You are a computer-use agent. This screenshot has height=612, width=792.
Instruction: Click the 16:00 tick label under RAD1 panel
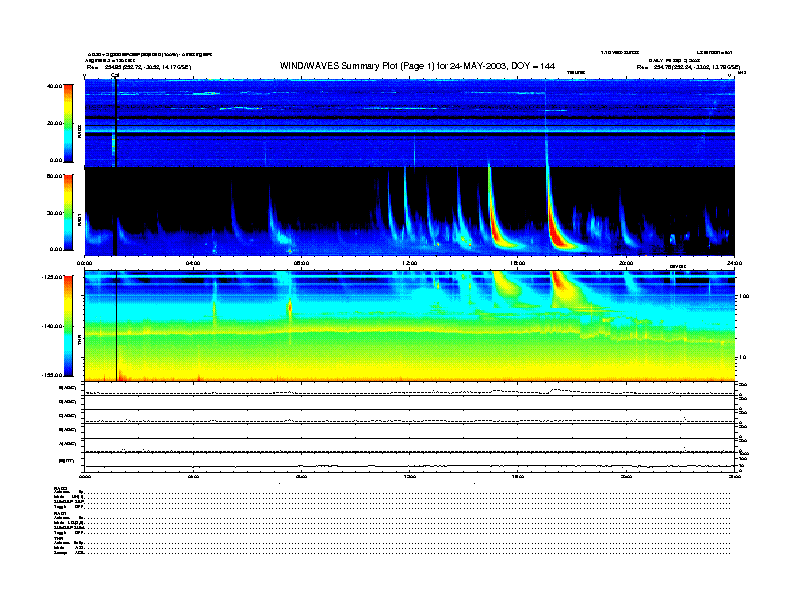click(518, 263)
